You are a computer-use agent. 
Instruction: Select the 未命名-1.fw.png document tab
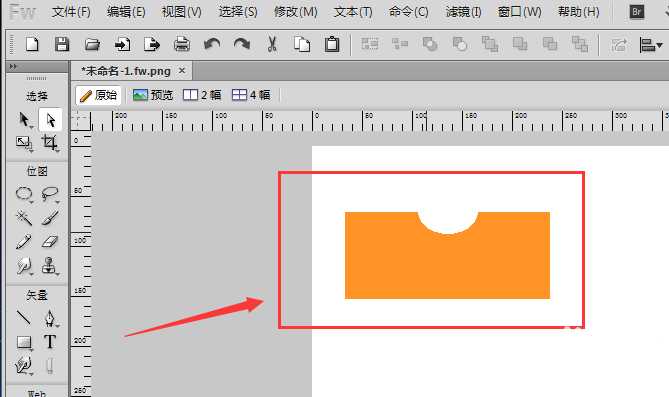point(126,71)
